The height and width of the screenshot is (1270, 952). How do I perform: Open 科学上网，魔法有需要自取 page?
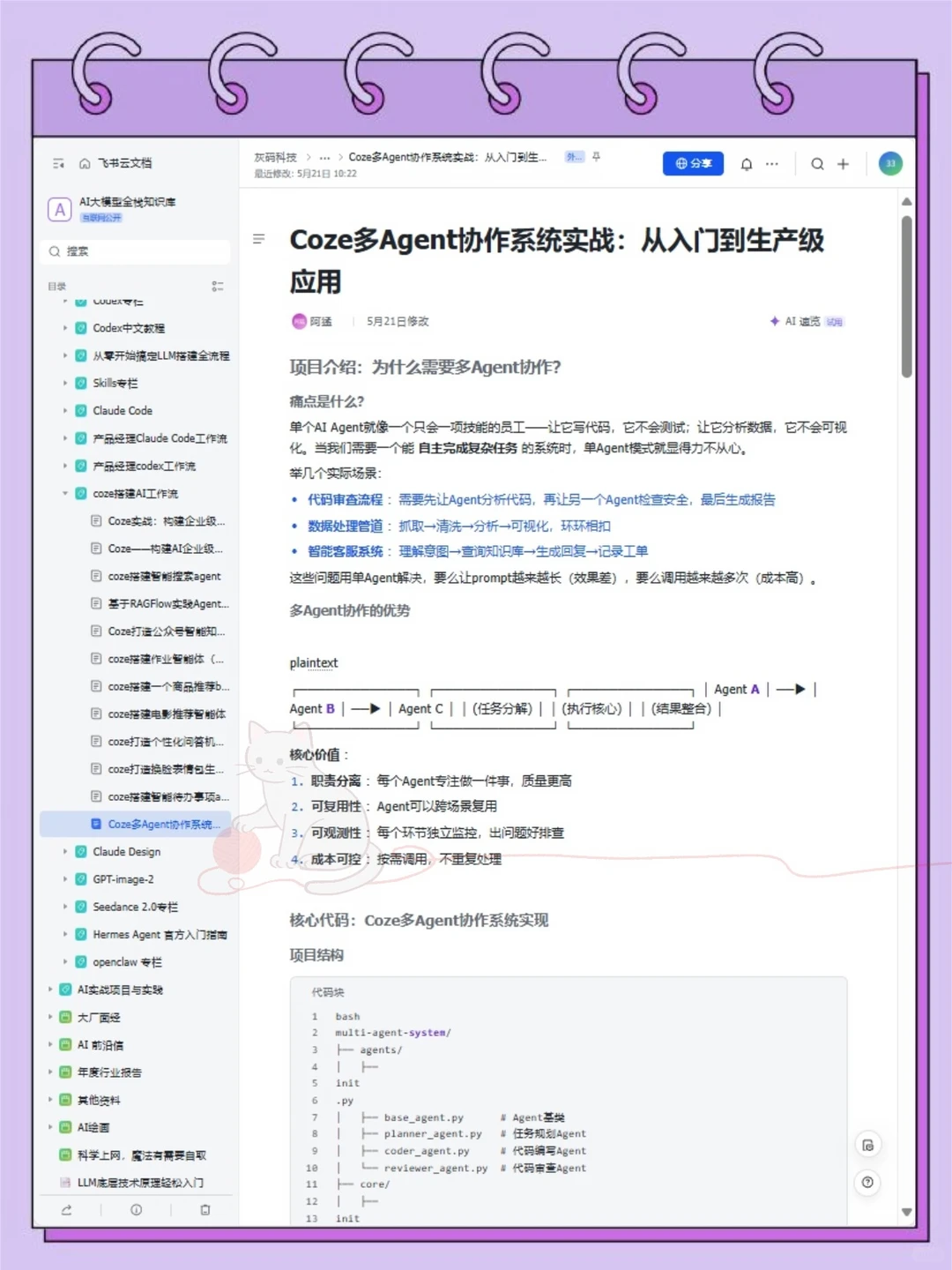tap(141, 1155)
